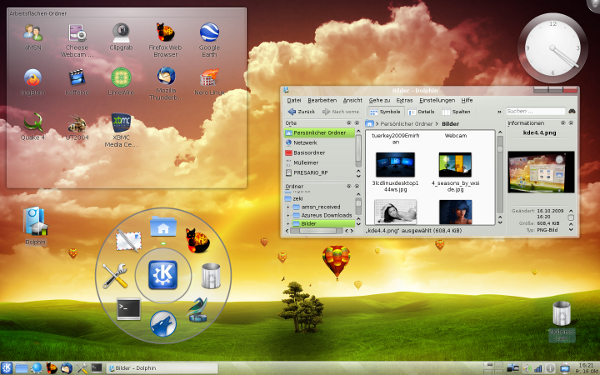This screenshot has width=600, height=375.
Task: Select the binoculars search icon in Dolphin
Action: click(x=572, y=111)
